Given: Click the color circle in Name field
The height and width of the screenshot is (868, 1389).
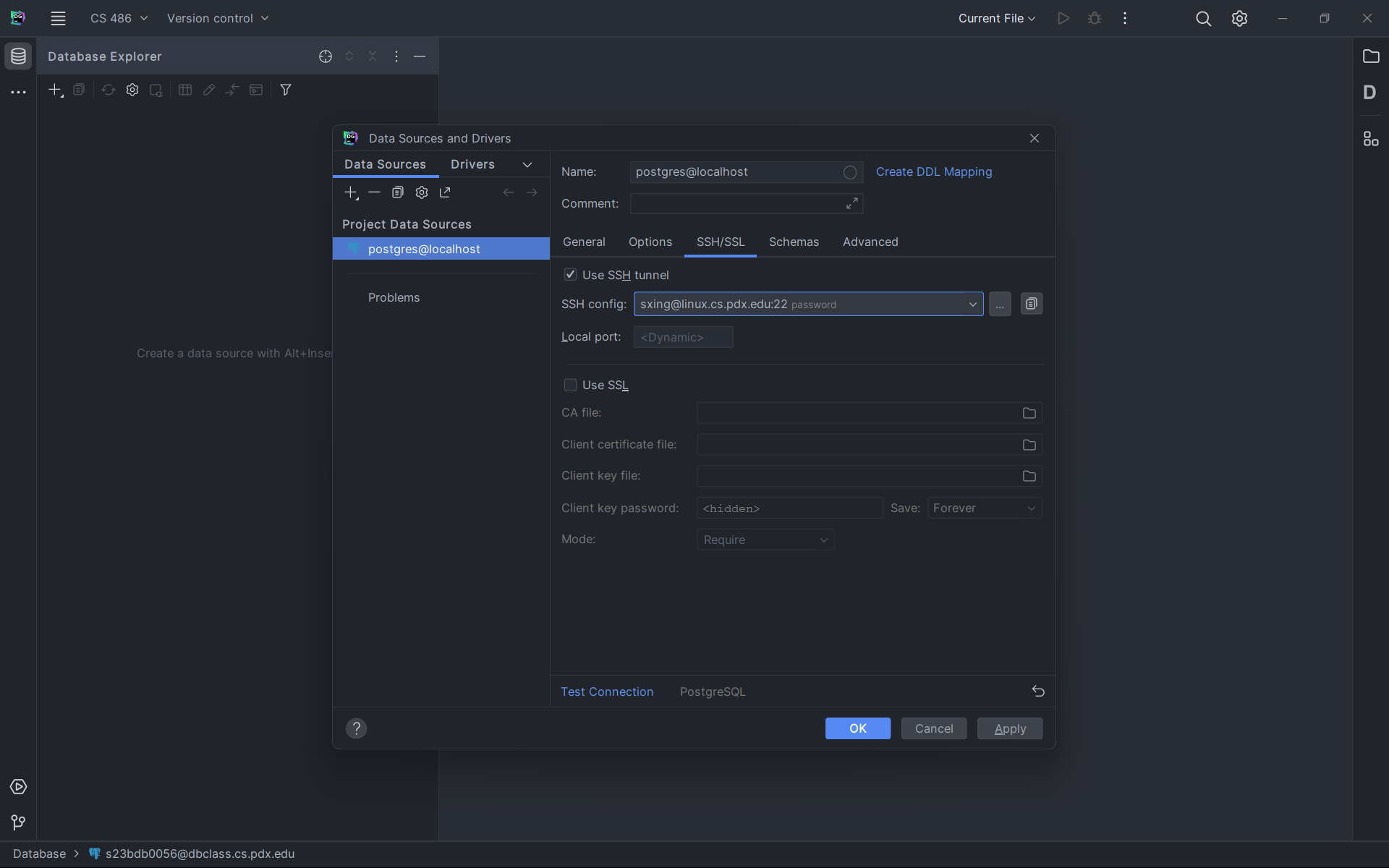Looking at the screenshot, I should [x=849, y=172].
